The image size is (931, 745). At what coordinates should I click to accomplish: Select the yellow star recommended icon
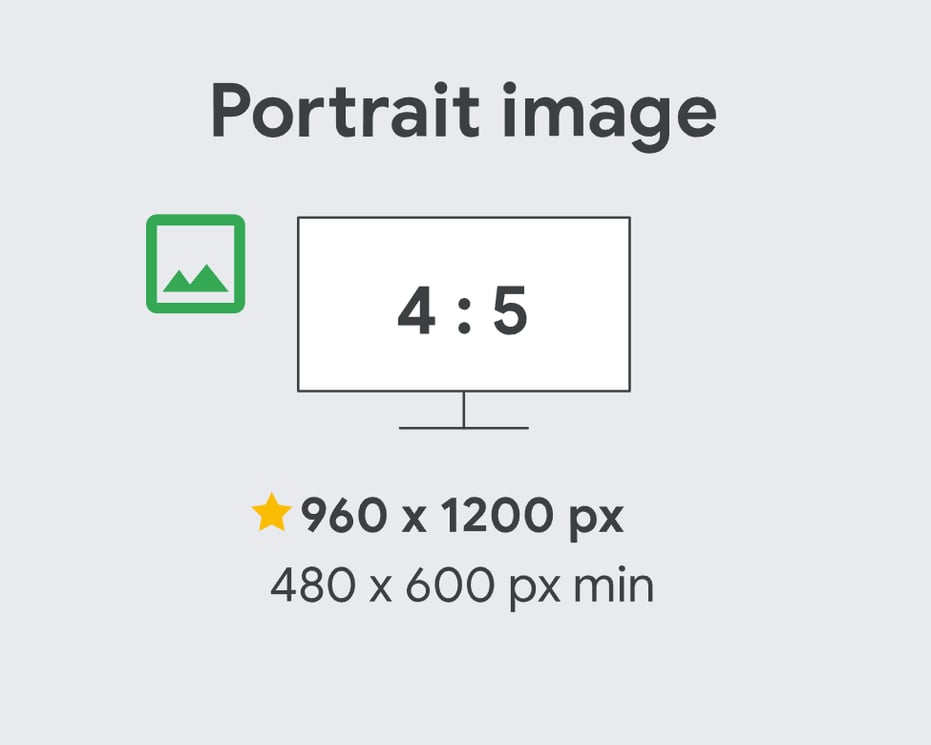tap(271, 512)
